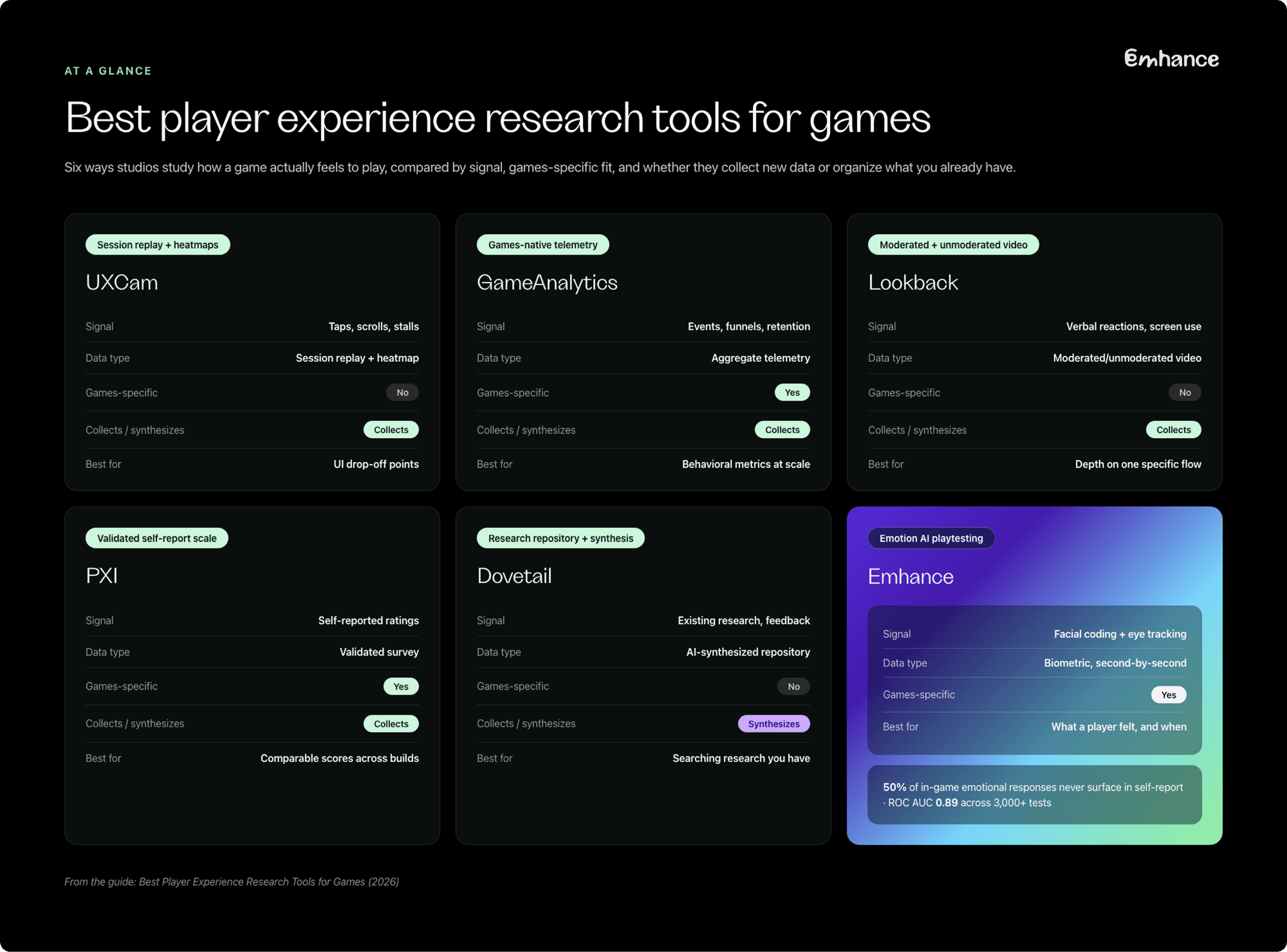This screenshot has width=1287, height=952.
Task: Click the 'Collects' badge in the GameAnalytics card
Action: pos(782,430)
